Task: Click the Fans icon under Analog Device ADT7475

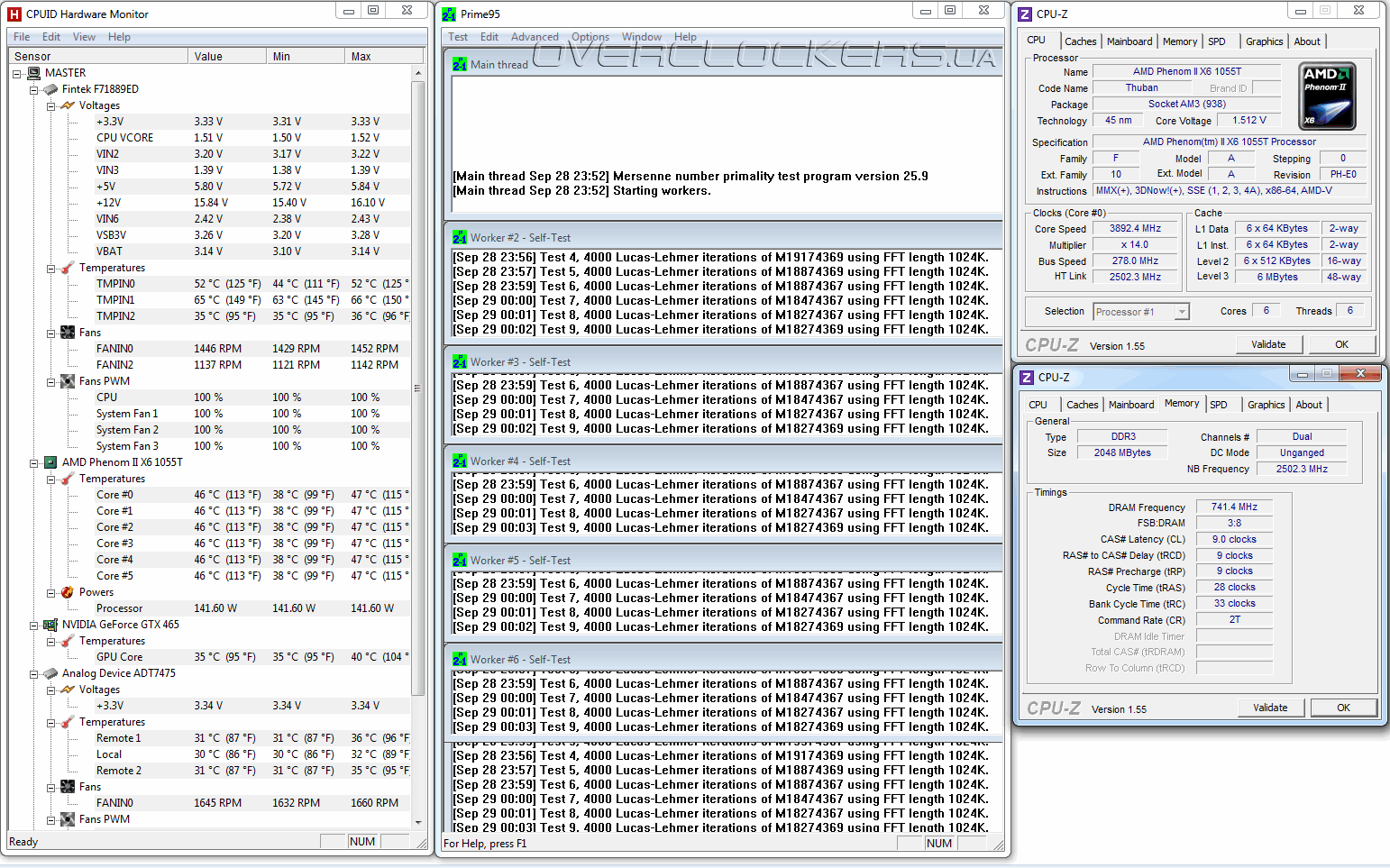Action: tap(68, 787)
